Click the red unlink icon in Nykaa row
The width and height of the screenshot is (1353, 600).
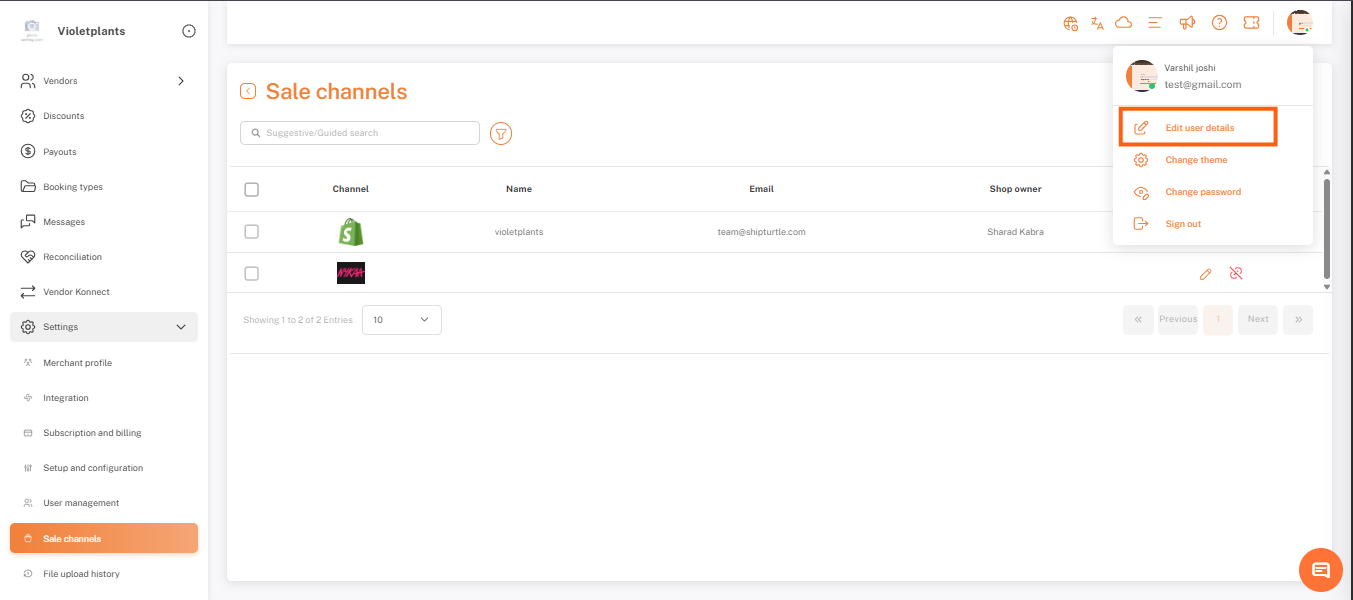click(1236, 273)
